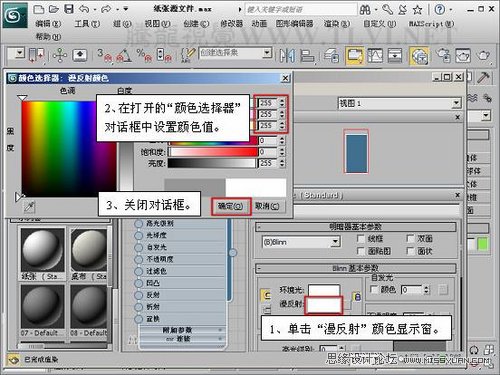This screenshot has width=500, height=375.
Task: Select the 纸张 material sample sphere
Action: 43,250
